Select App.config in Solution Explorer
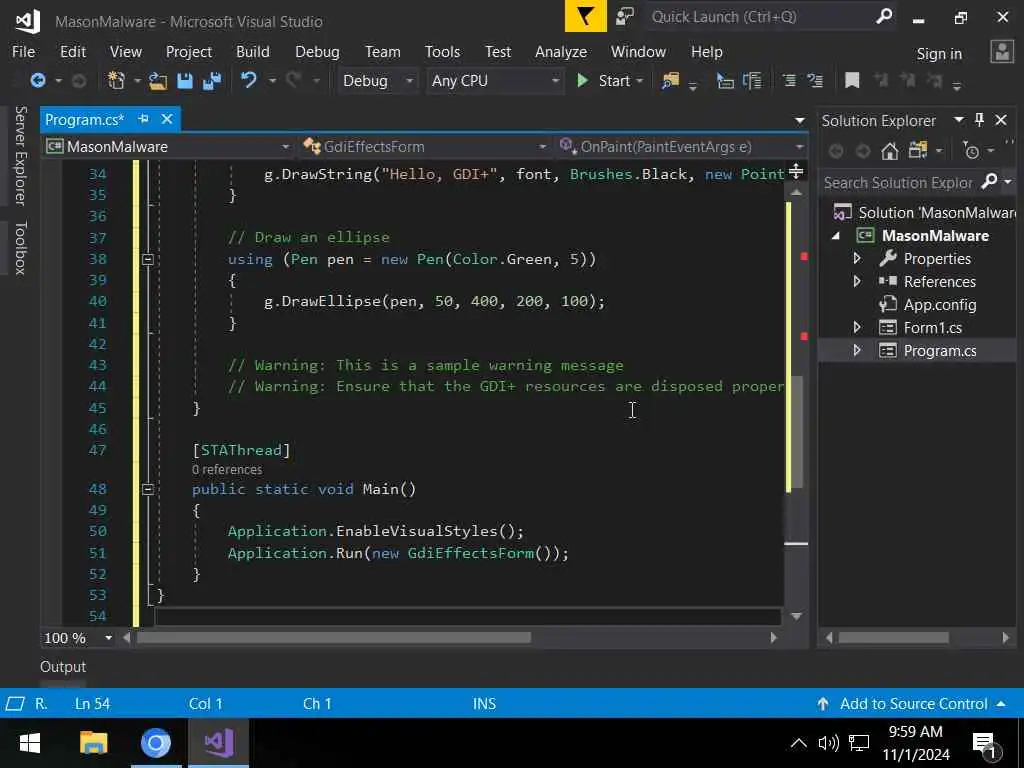This screenshot has height=768, width=1024. (x=939, y=304)
